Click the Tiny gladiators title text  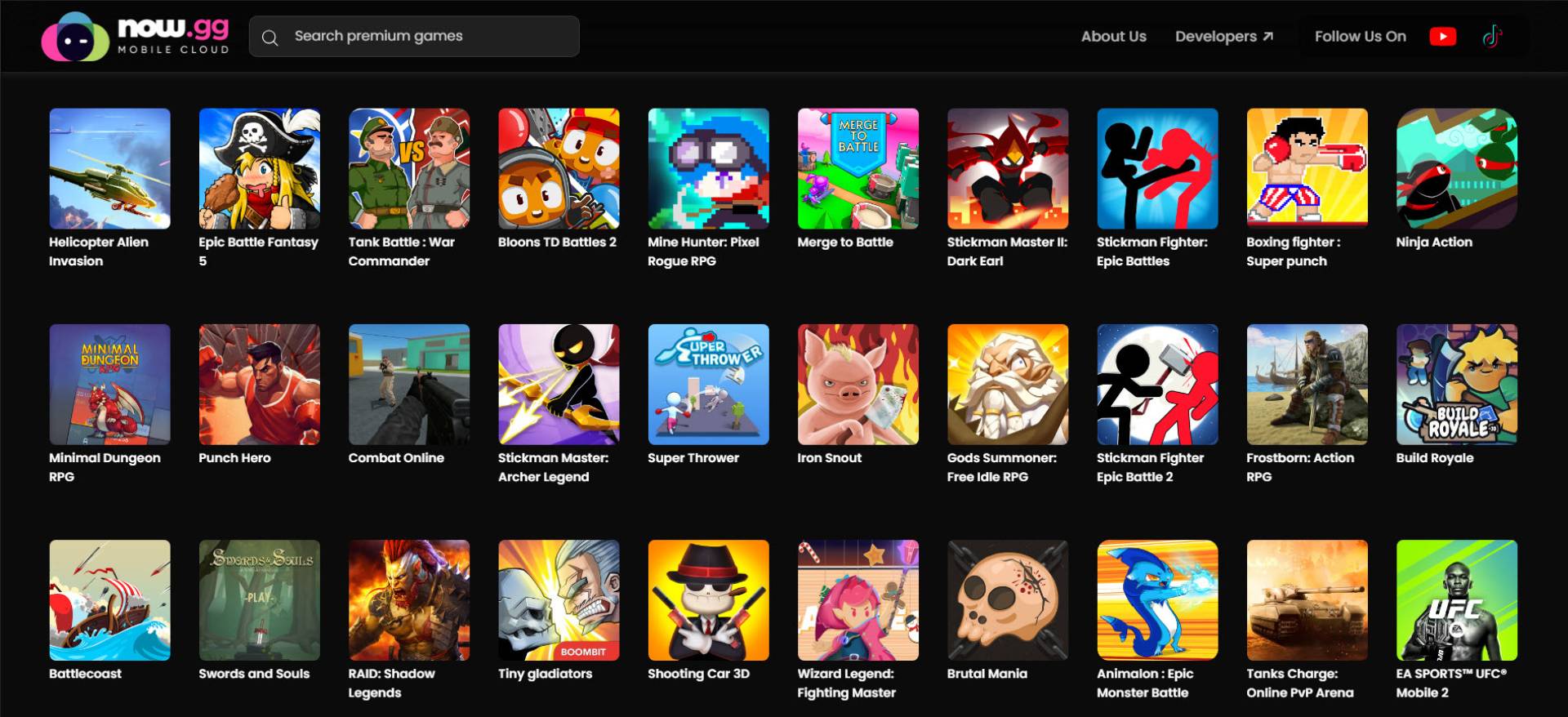[x=546, y=674]
